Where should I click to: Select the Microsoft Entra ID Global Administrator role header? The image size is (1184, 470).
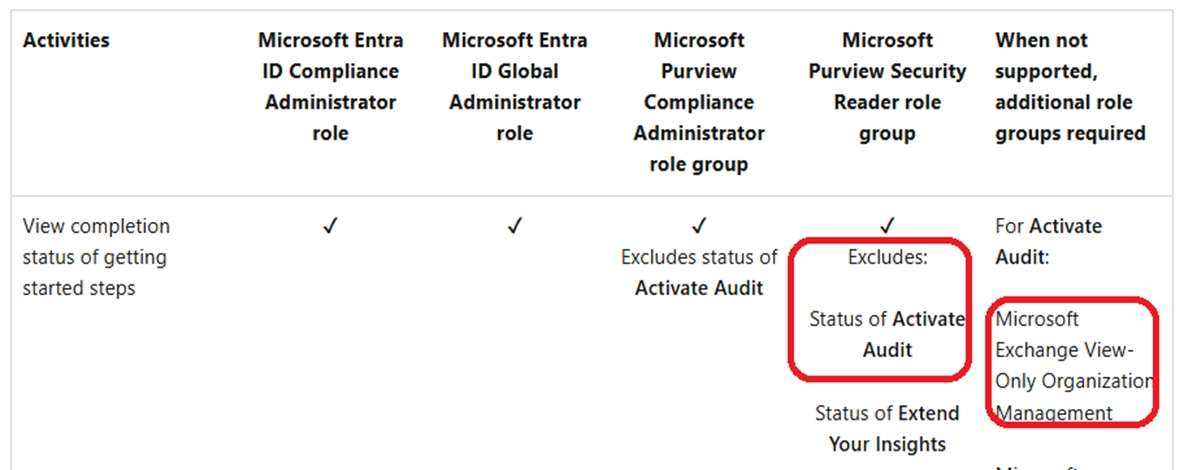pos(514,87)
